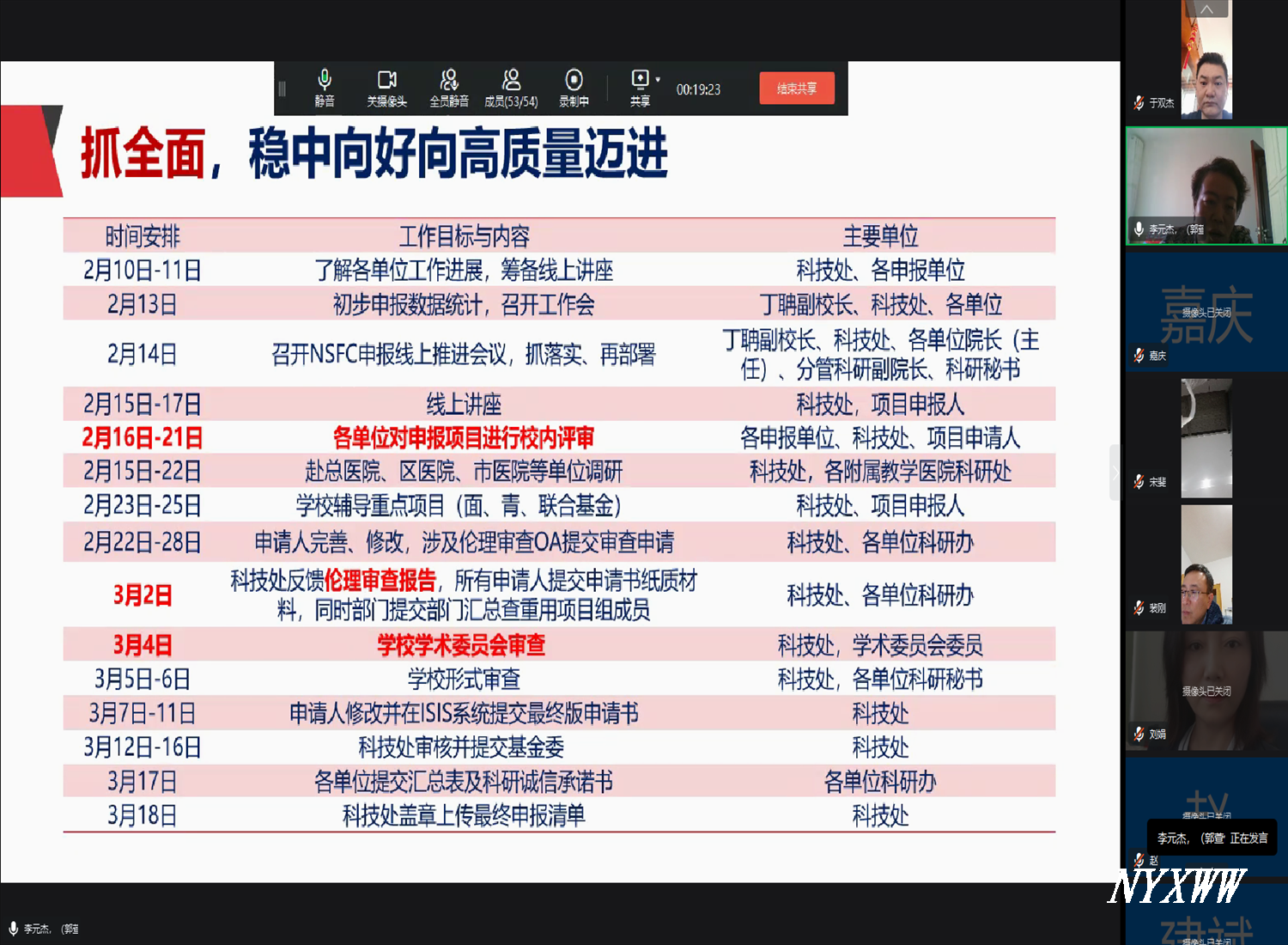Mute all participants with 全员静音
Image resolution: width=1288 pixels, height=945 pixels.
pyautogui.click(x=448, y=88)
